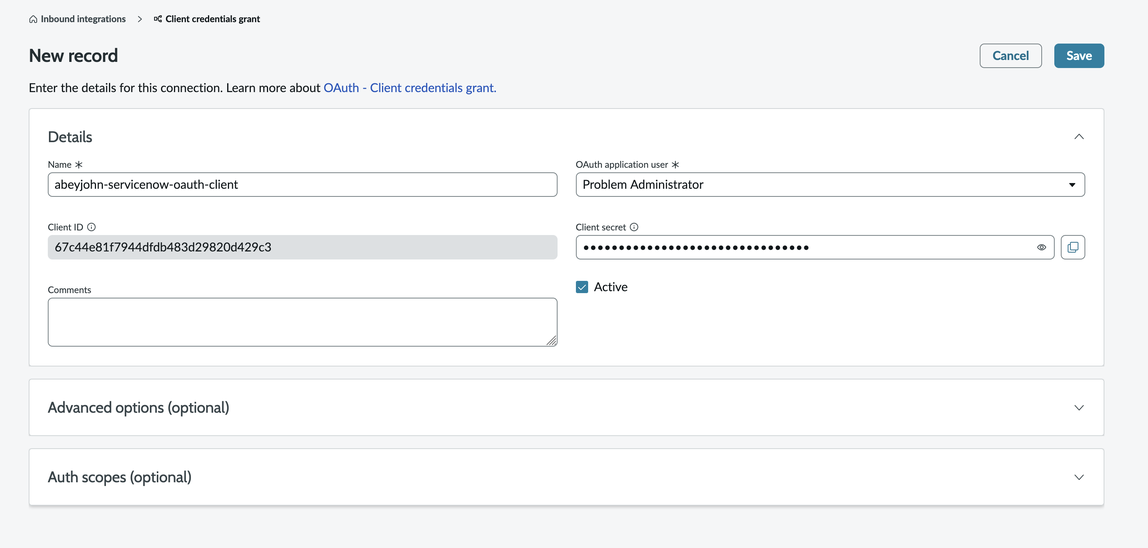Expand Auth scopes section

1078,477
